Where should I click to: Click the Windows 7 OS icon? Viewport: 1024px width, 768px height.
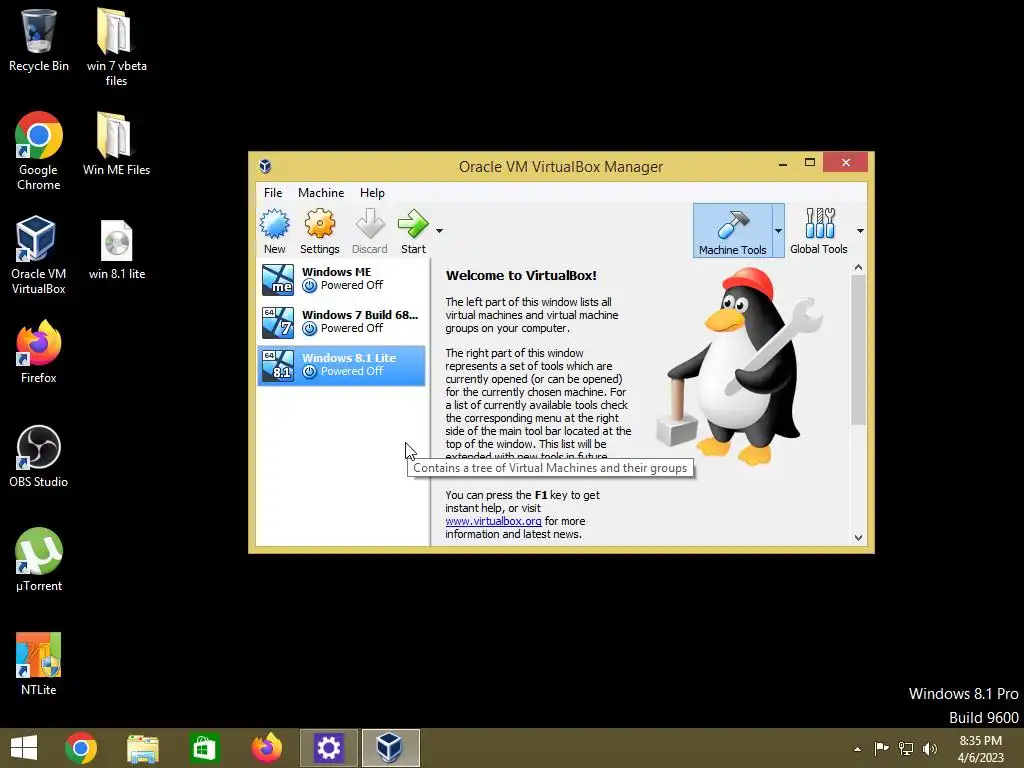pyautogui.click(x=278, y=323)
